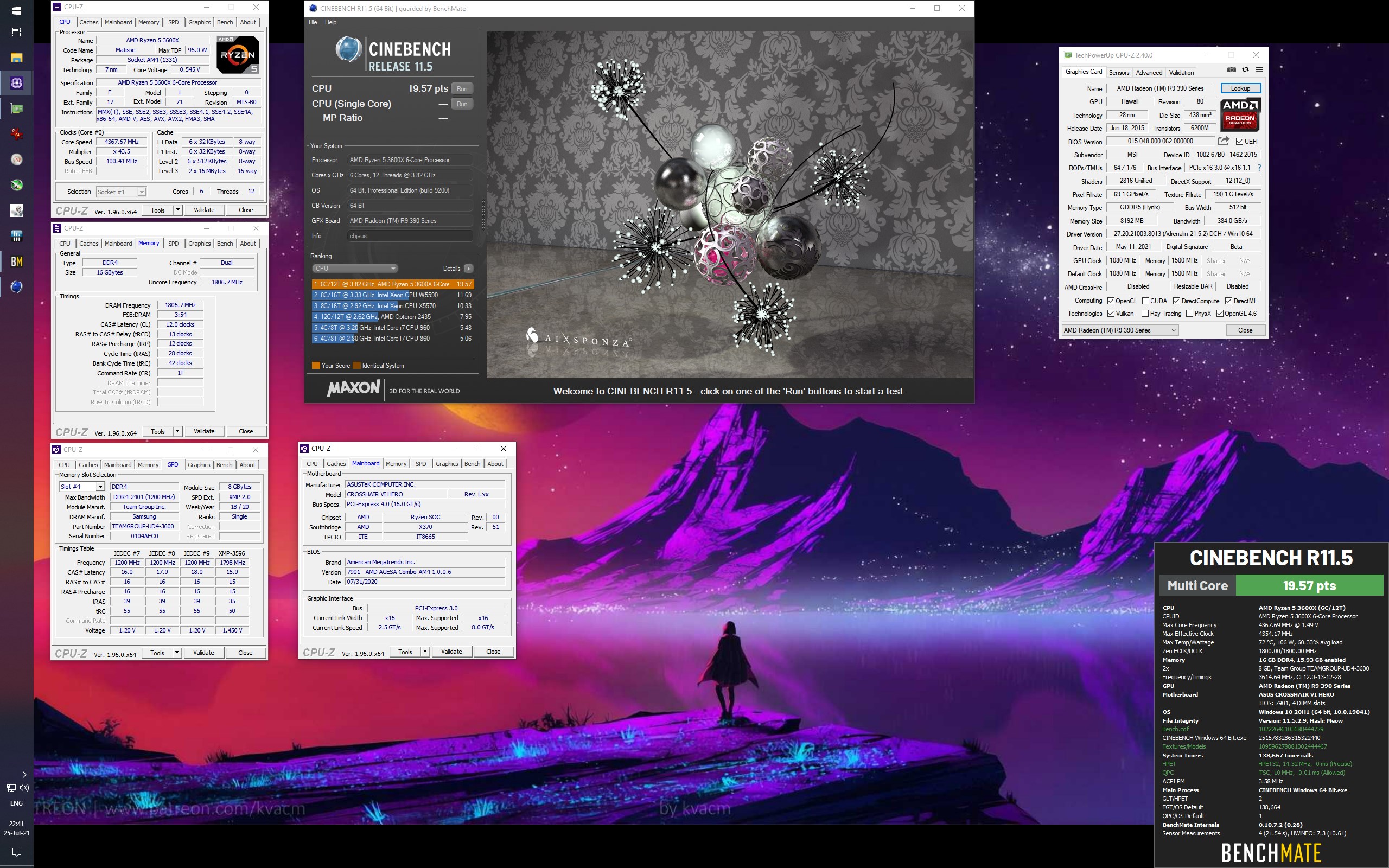This screenshot has height=868, width=1389.
Task: Run the Cinebench CPU test
Action: click(x=462, y=88)
